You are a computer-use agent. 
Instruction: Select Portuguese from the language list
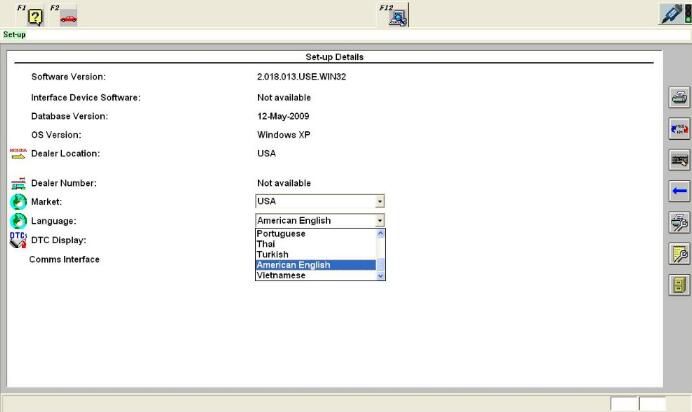point(281,234)
